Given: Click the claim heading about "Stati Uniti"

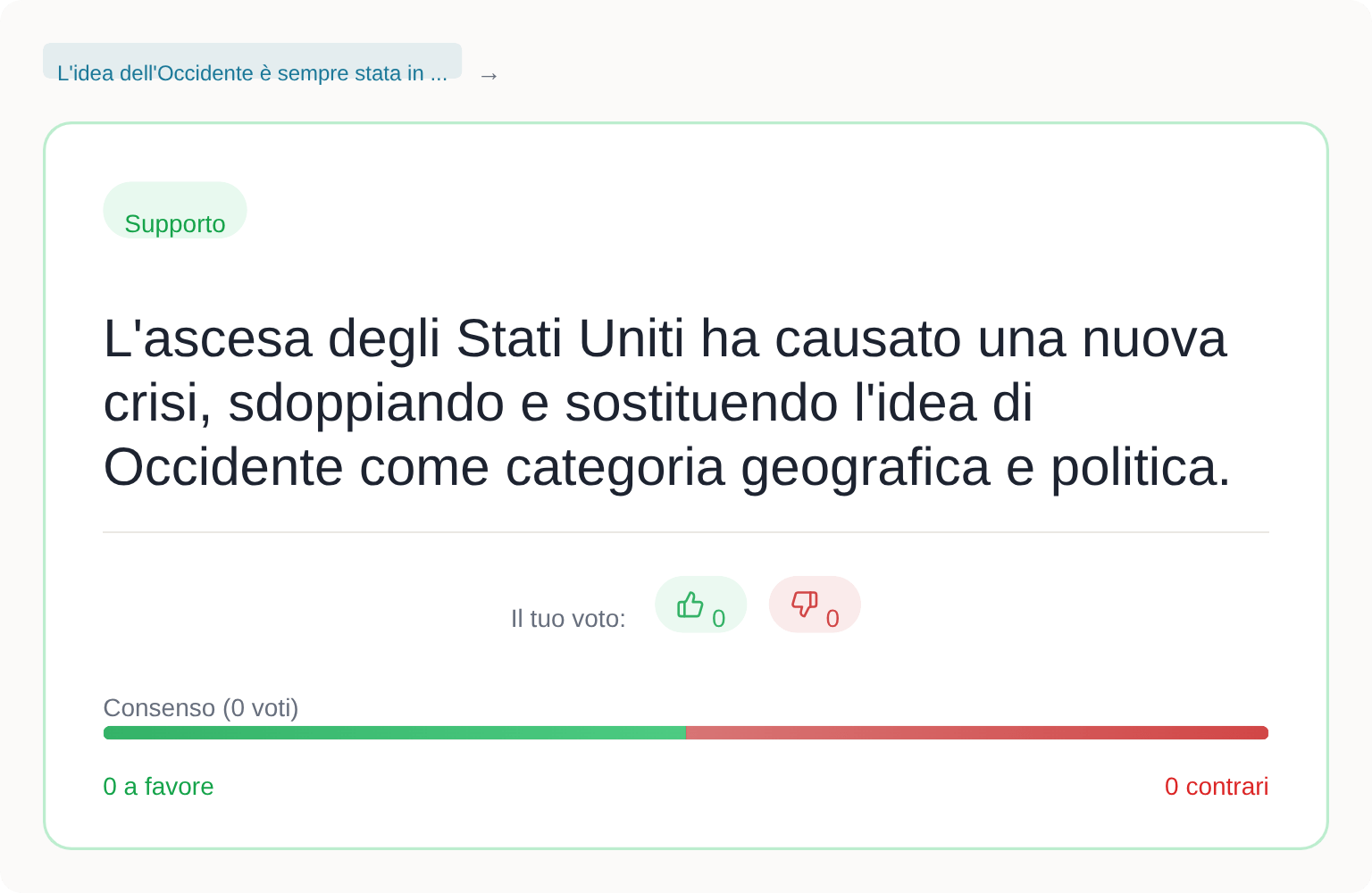Looking at the screenshot, I should coord(666,402).
